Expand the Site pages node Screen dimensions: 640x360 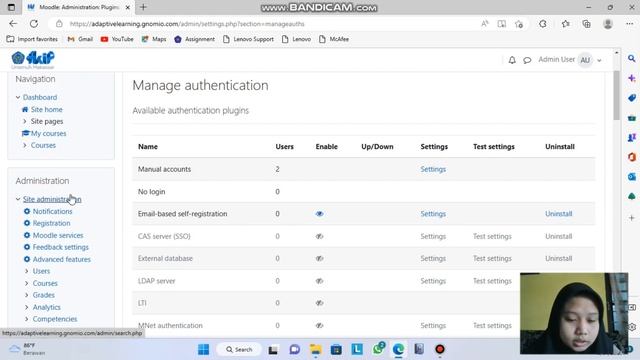click(x=25, y=121)
